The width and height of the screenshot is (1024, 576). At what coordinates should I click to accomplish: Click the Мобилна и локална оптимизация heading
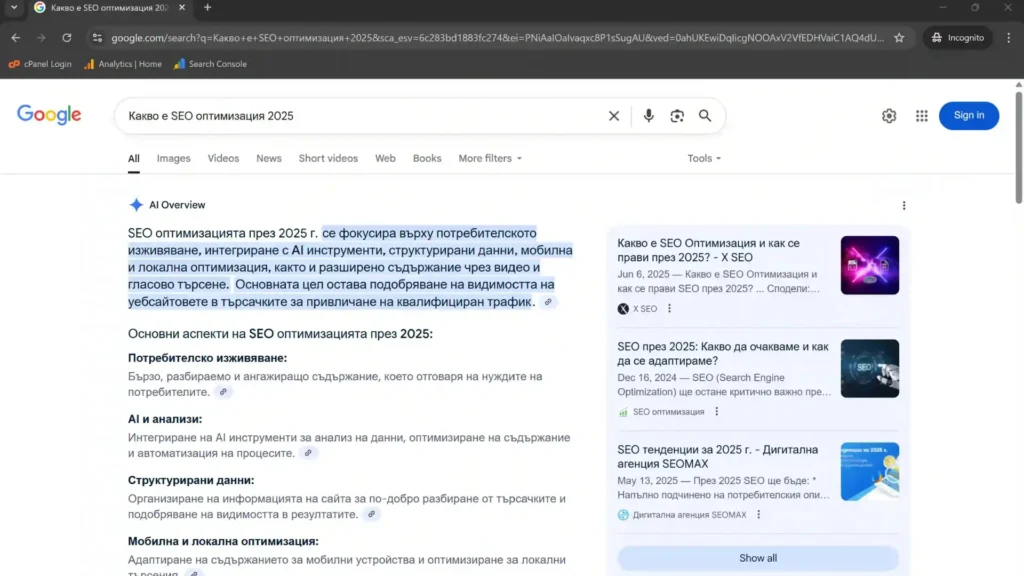[223, 541]
